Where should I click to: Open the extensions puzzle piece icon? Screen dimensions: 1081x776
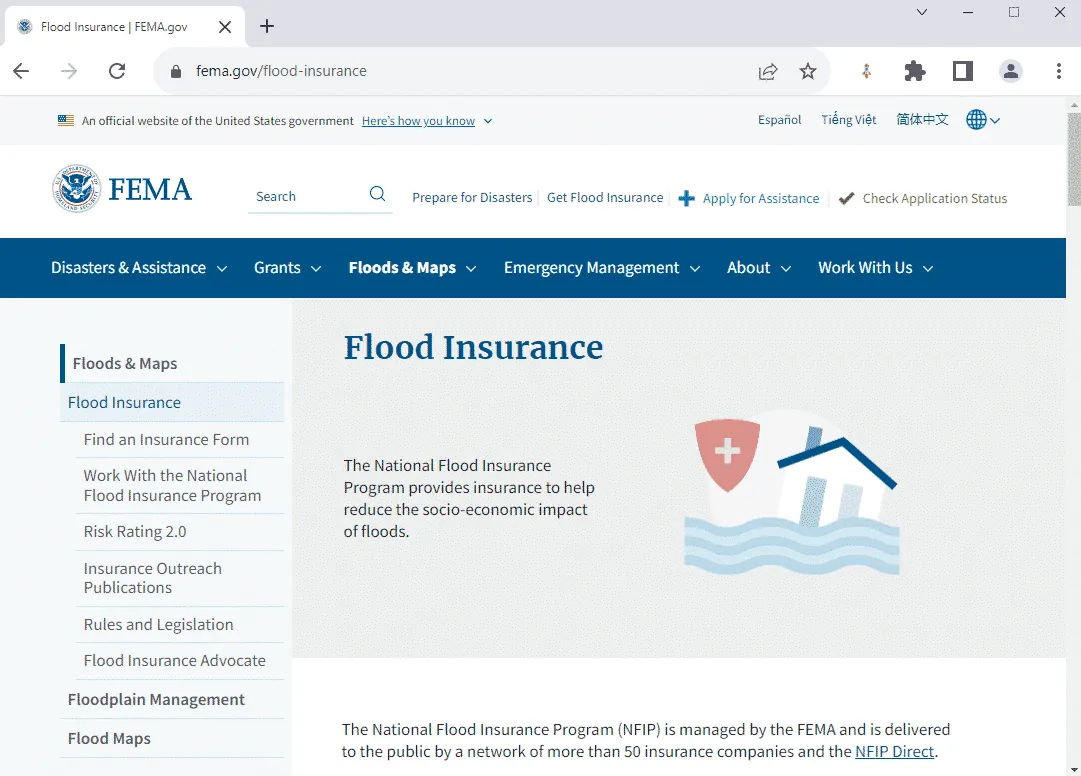pyautogui.click(x=915, y=71)
